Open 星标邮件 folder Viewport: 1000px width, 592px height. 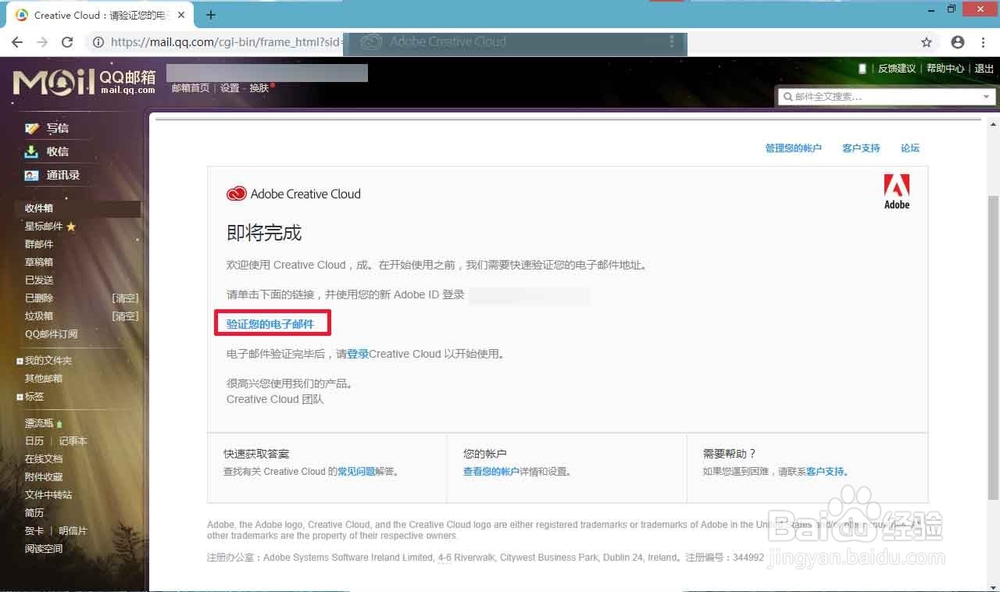click(x=43, y=226)
